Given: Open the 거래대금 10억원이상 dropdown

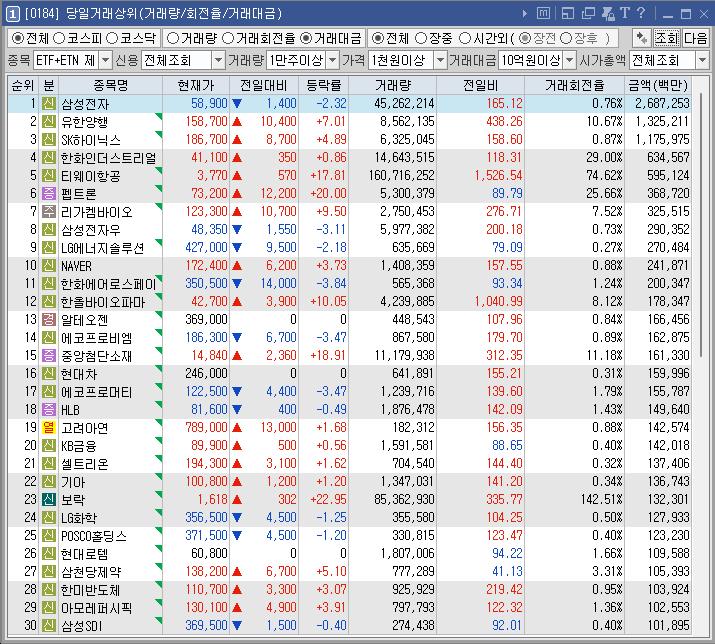Looking at the screenshot, I should pos(570,60).
